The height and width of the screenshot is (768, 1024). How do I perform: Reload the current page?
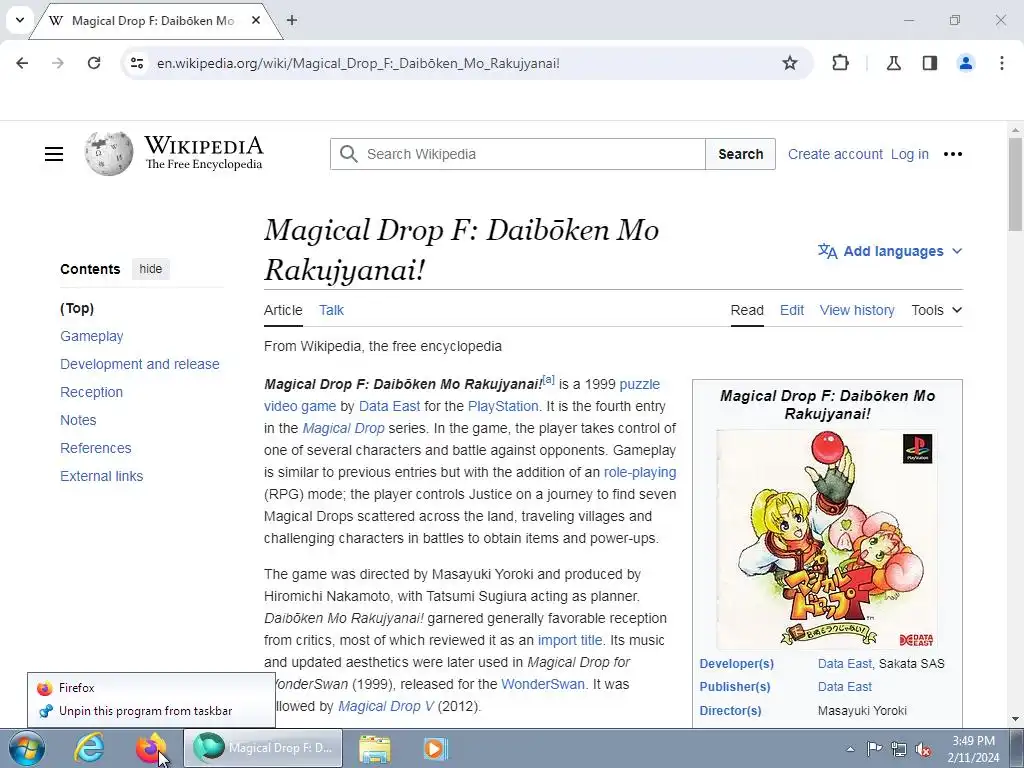(94, 63)
